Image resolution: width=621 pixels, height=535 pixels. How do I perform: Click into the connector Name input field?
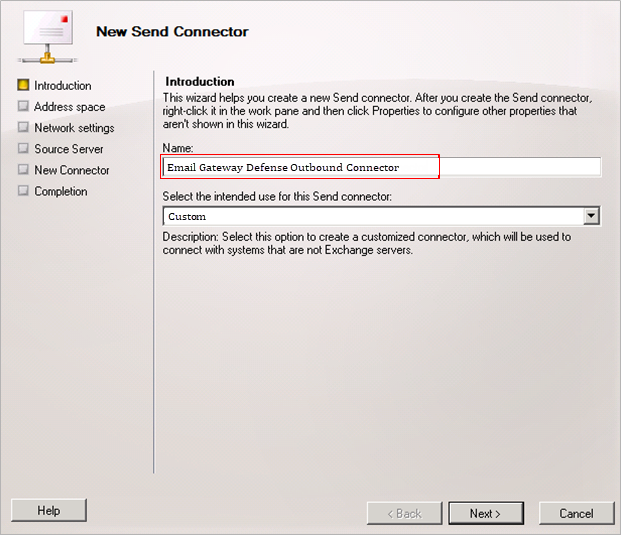tap(381, 167)
